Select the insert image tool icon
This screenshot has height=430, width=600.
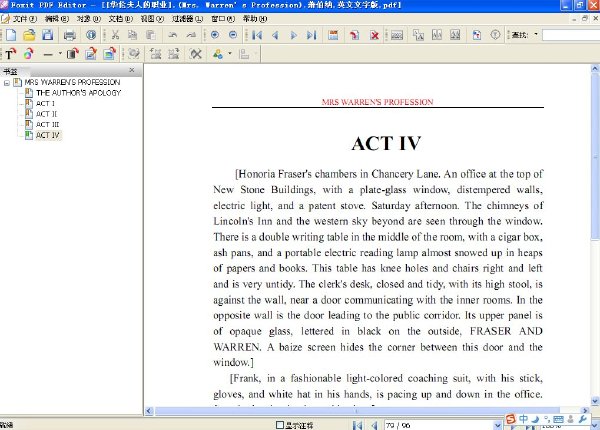(91, 54)
